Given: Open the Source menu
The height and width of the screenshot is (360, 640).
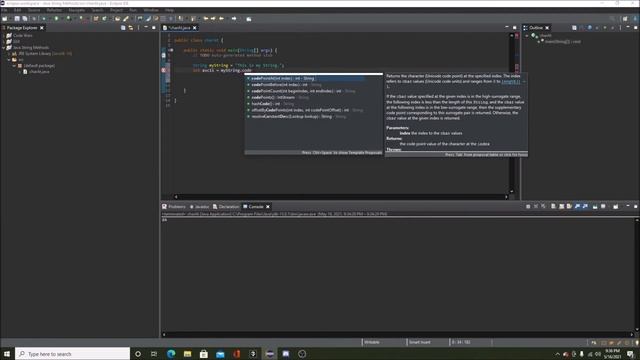Looking at the screenshot, I should tap(34, 10).
